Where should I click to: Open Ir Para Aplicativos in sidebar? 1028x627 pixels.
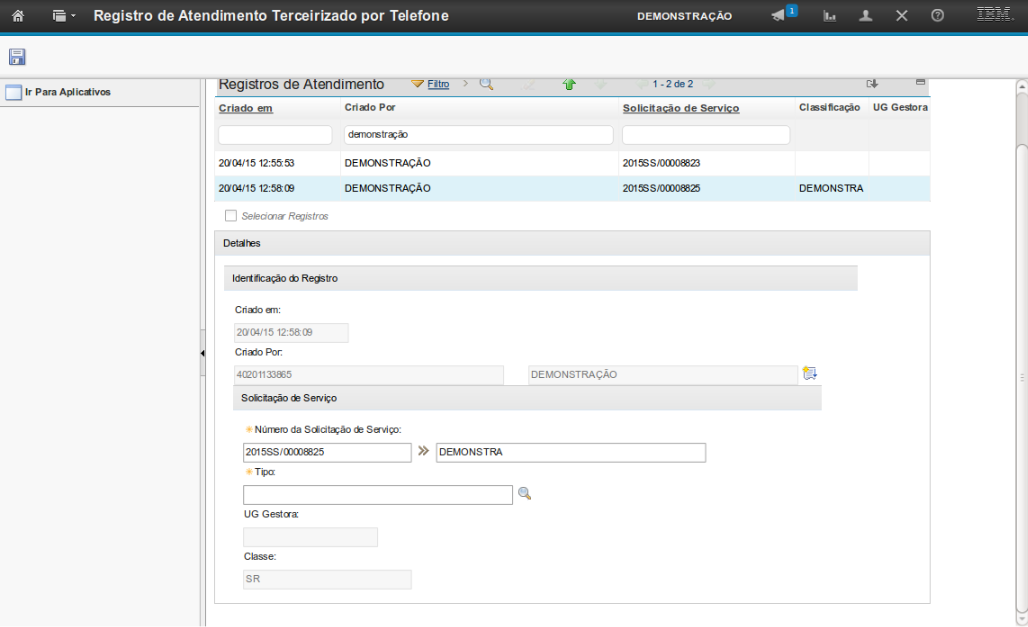point(67,92)
